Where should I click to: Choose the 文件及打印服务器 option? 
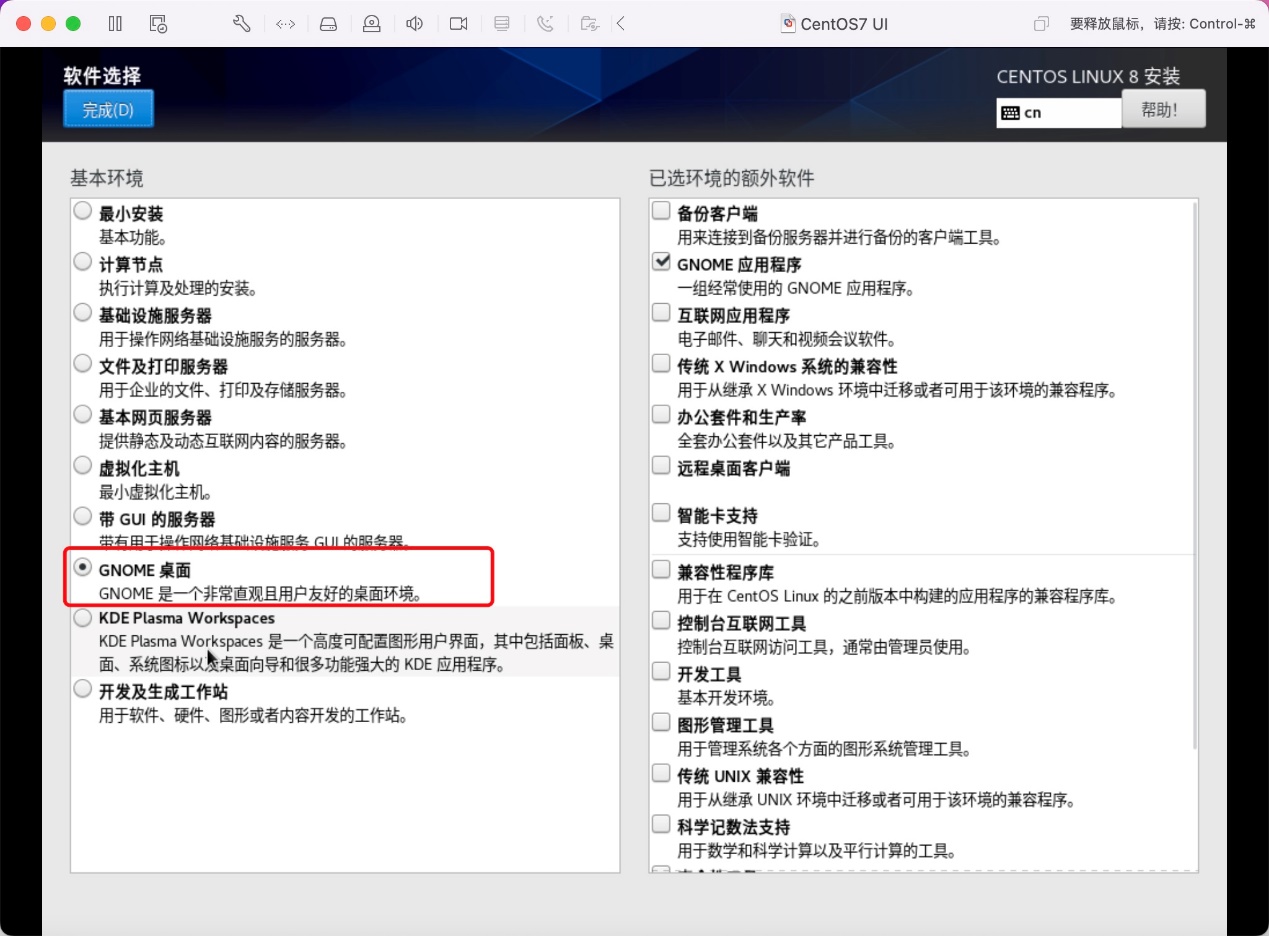[82, 365]
